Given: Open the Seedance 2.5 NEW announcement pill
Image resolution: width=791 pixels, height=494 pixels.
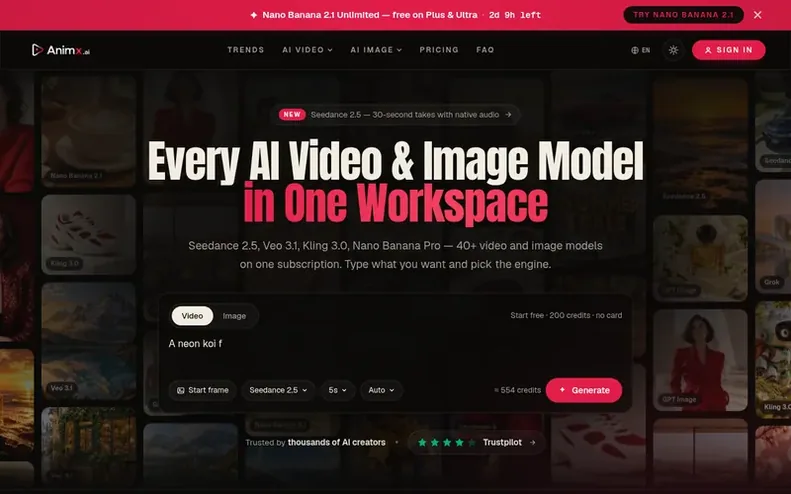Looking at the screenshot, I should pos(395,115).
